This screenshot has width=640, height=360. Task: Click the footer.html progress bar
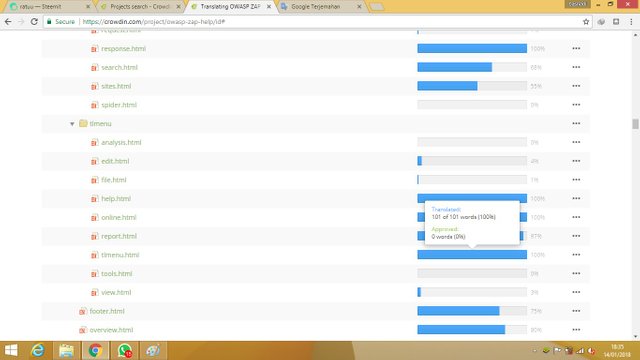(x=472, y=311)
